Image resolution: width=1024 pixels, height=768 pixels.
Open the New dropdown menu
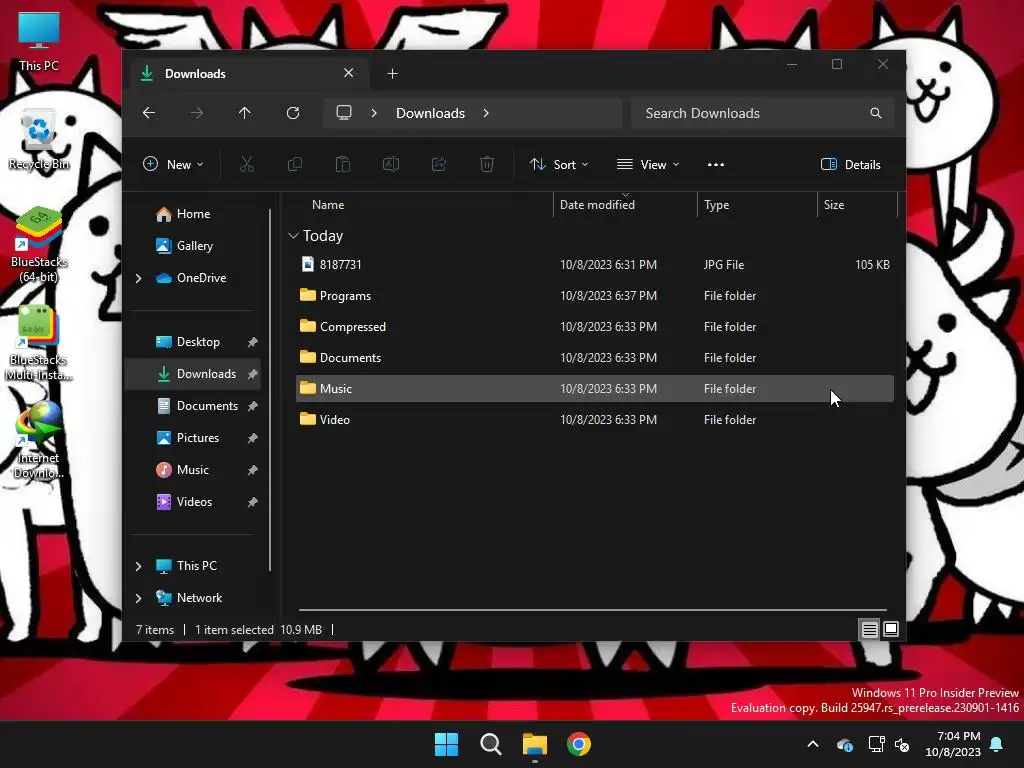point(174,165)
